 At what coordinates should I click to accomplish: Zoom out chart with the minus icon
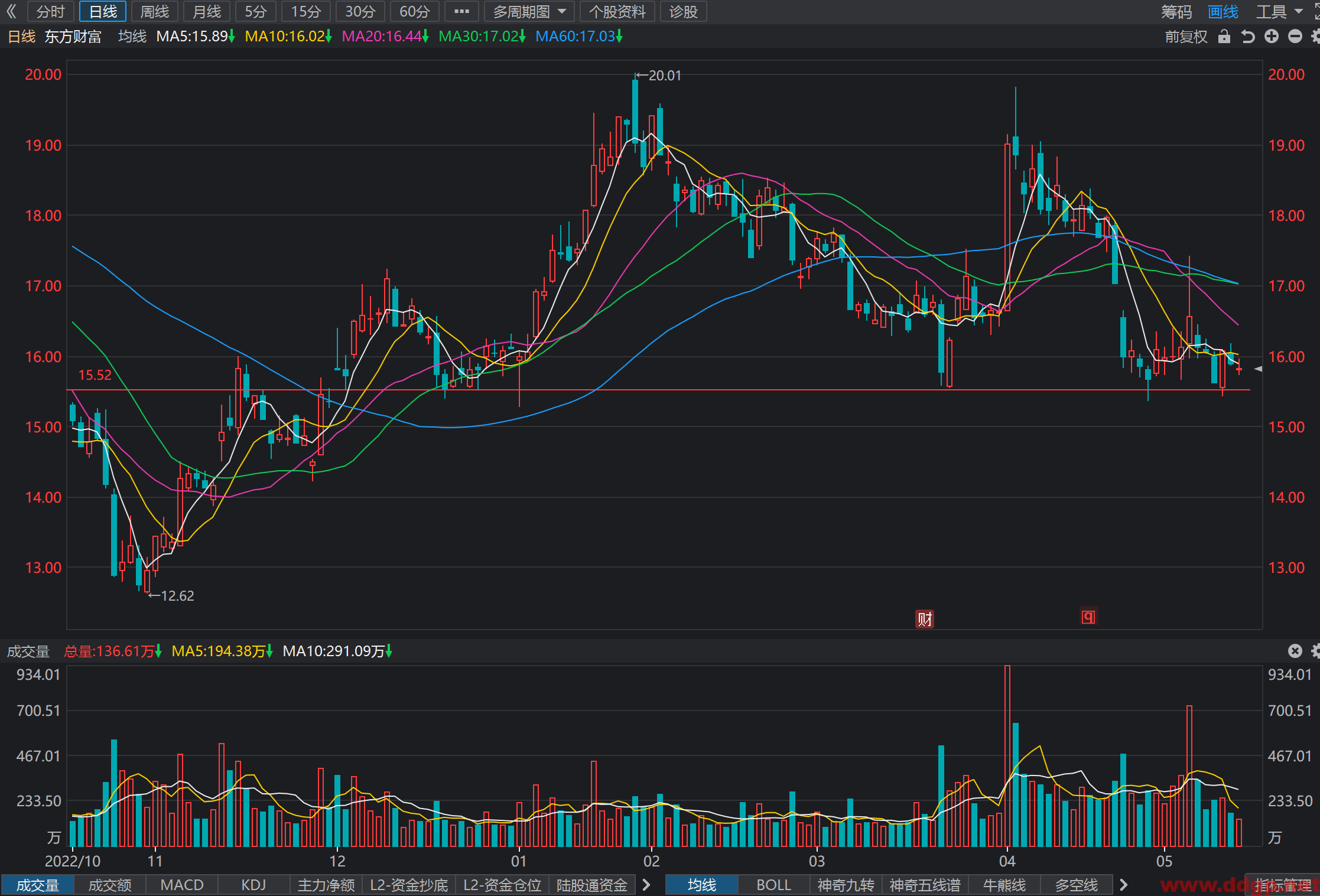click(x=1295, y=37)
